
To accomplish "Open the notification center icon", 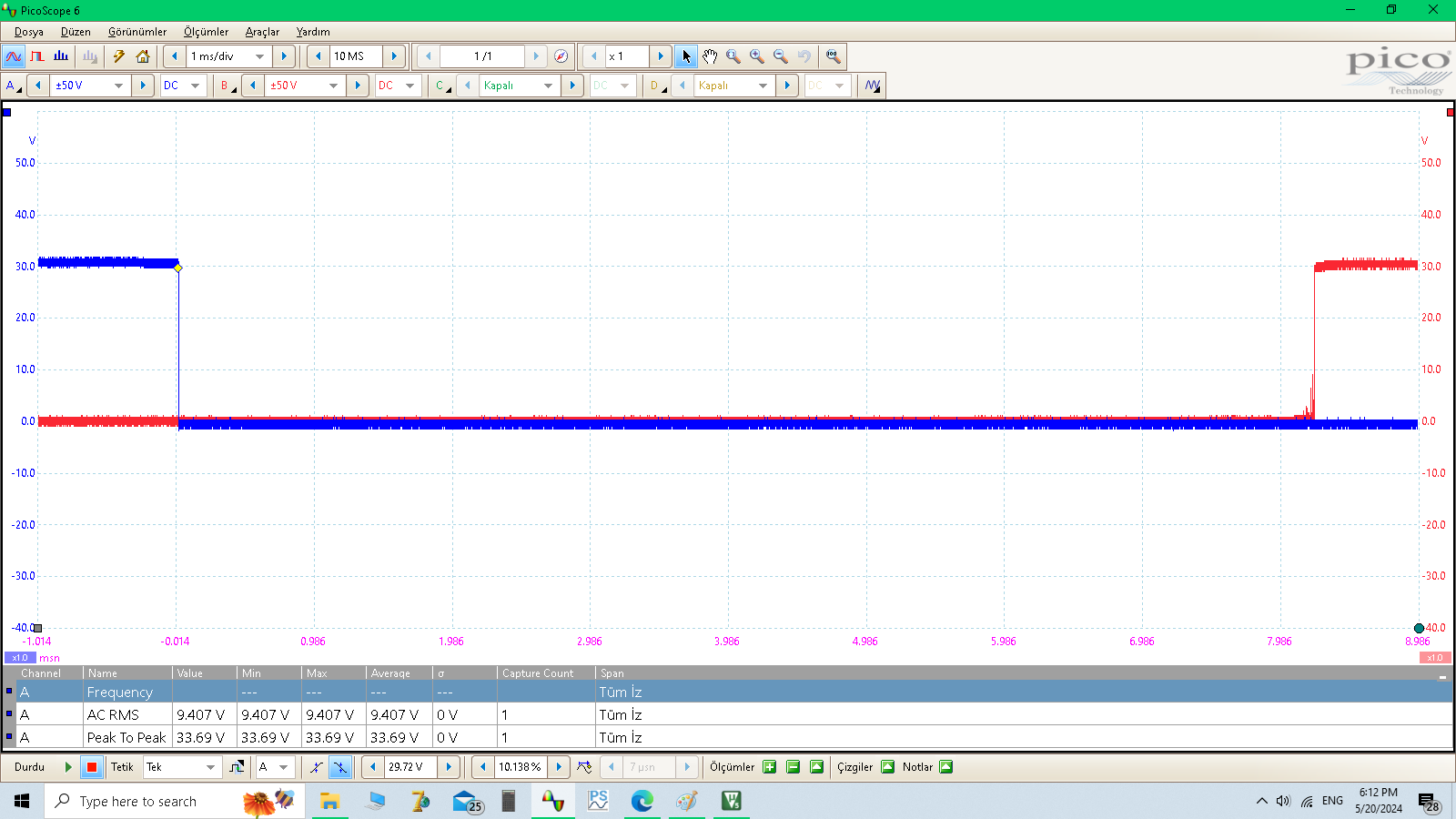I will point(1429,802).
